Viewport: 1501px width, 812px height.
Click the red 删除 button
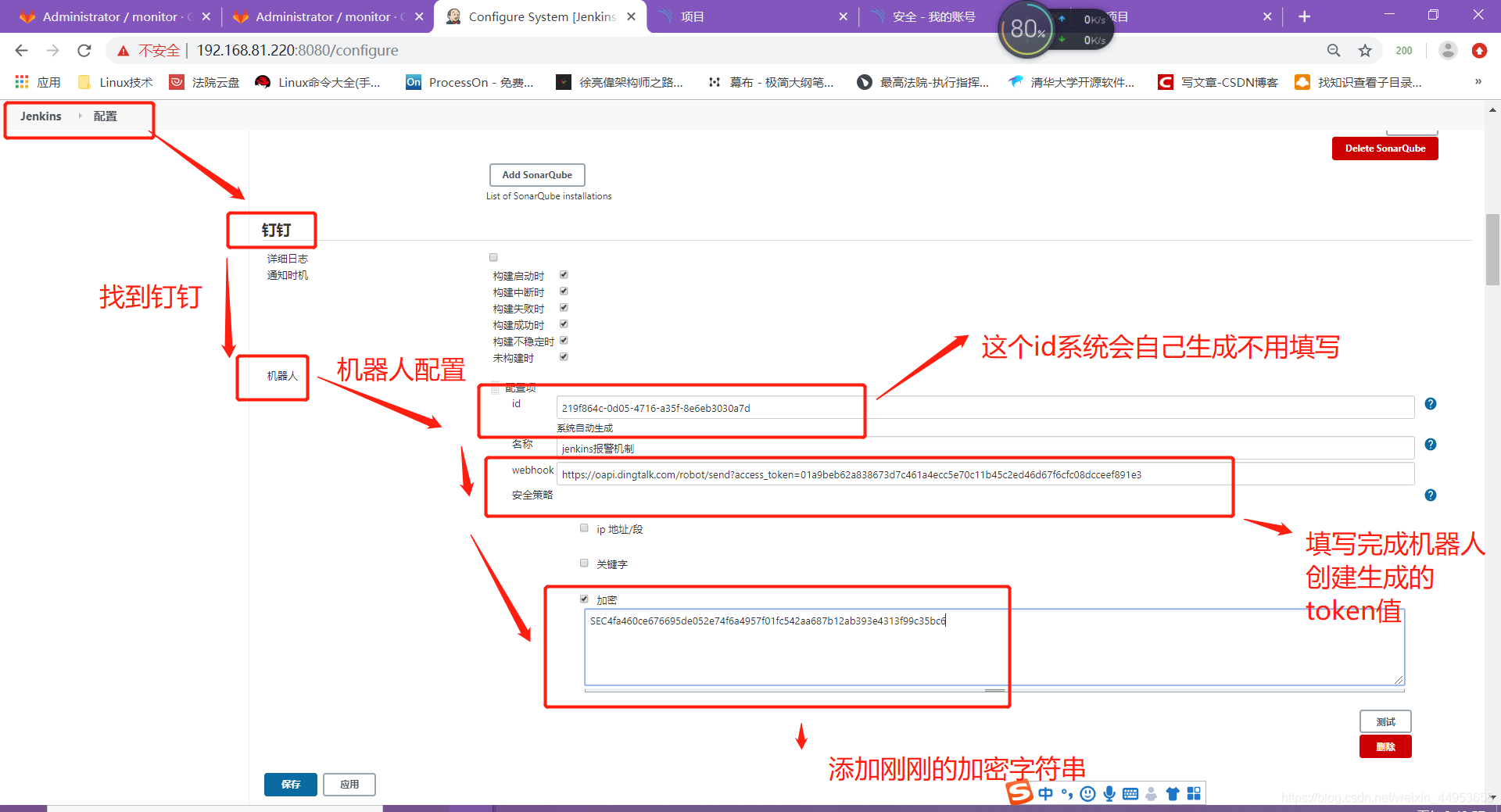(x=1385, y=746)
